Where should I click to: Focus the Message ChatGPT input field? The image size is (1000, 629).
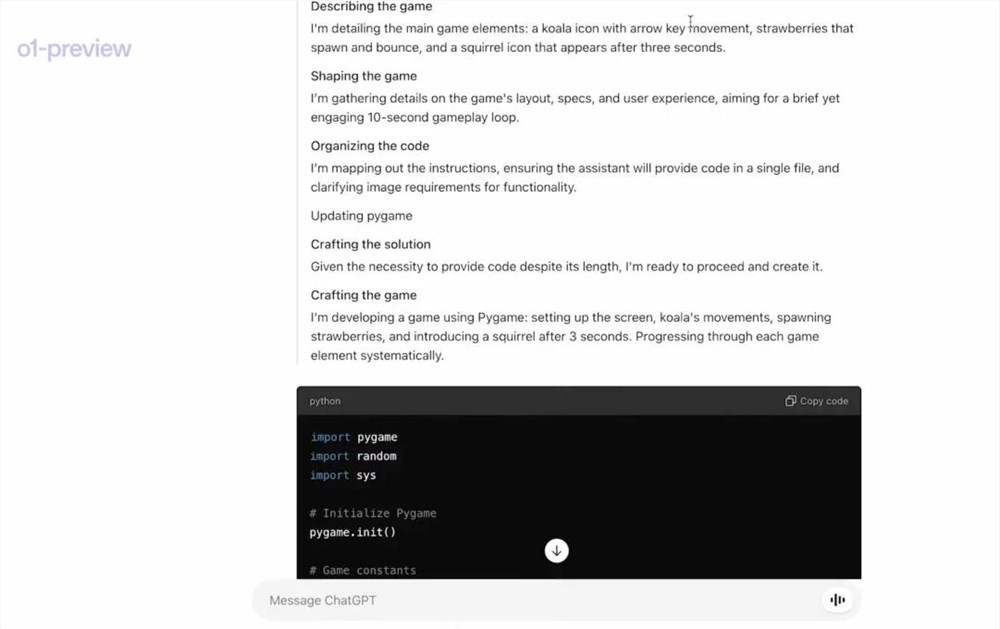pos(540,600)
